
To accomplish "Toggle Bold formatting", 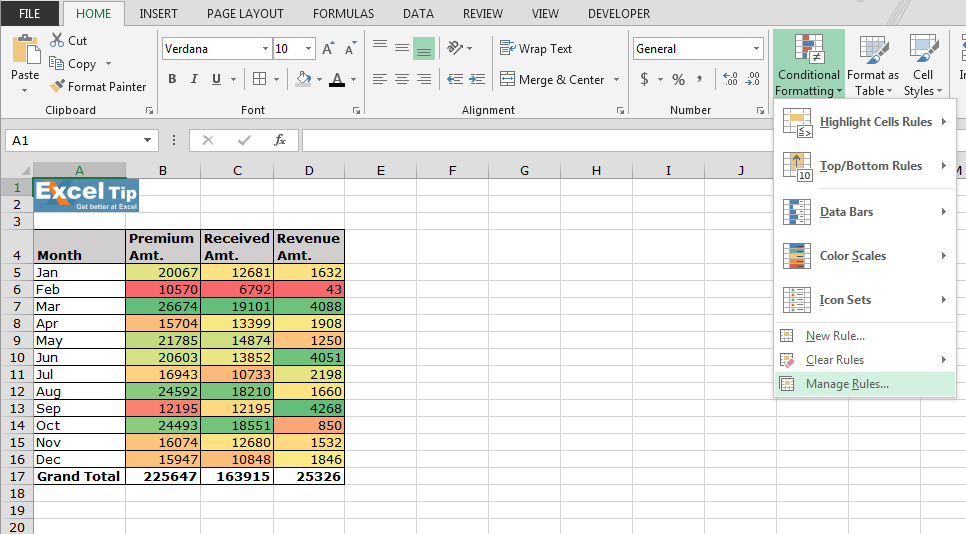I will [x=172, y=79].
